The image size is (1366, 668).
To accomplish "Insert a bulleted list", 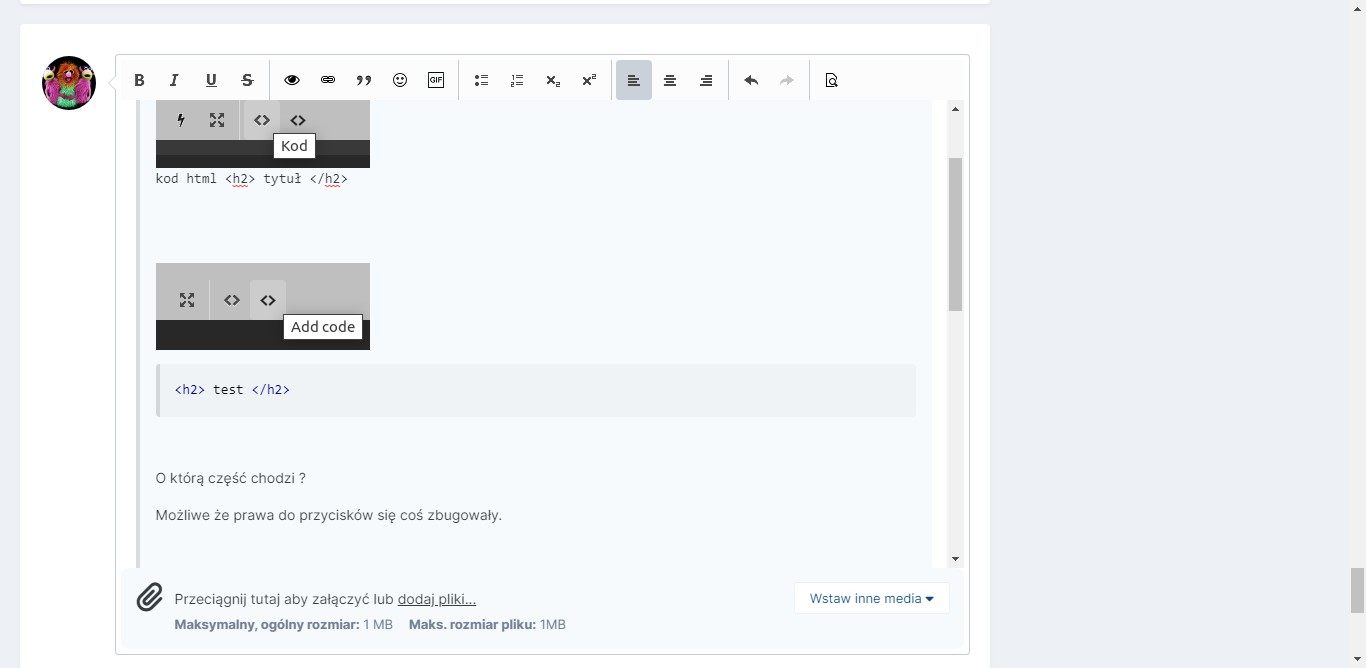I will [x=481, y=80].
